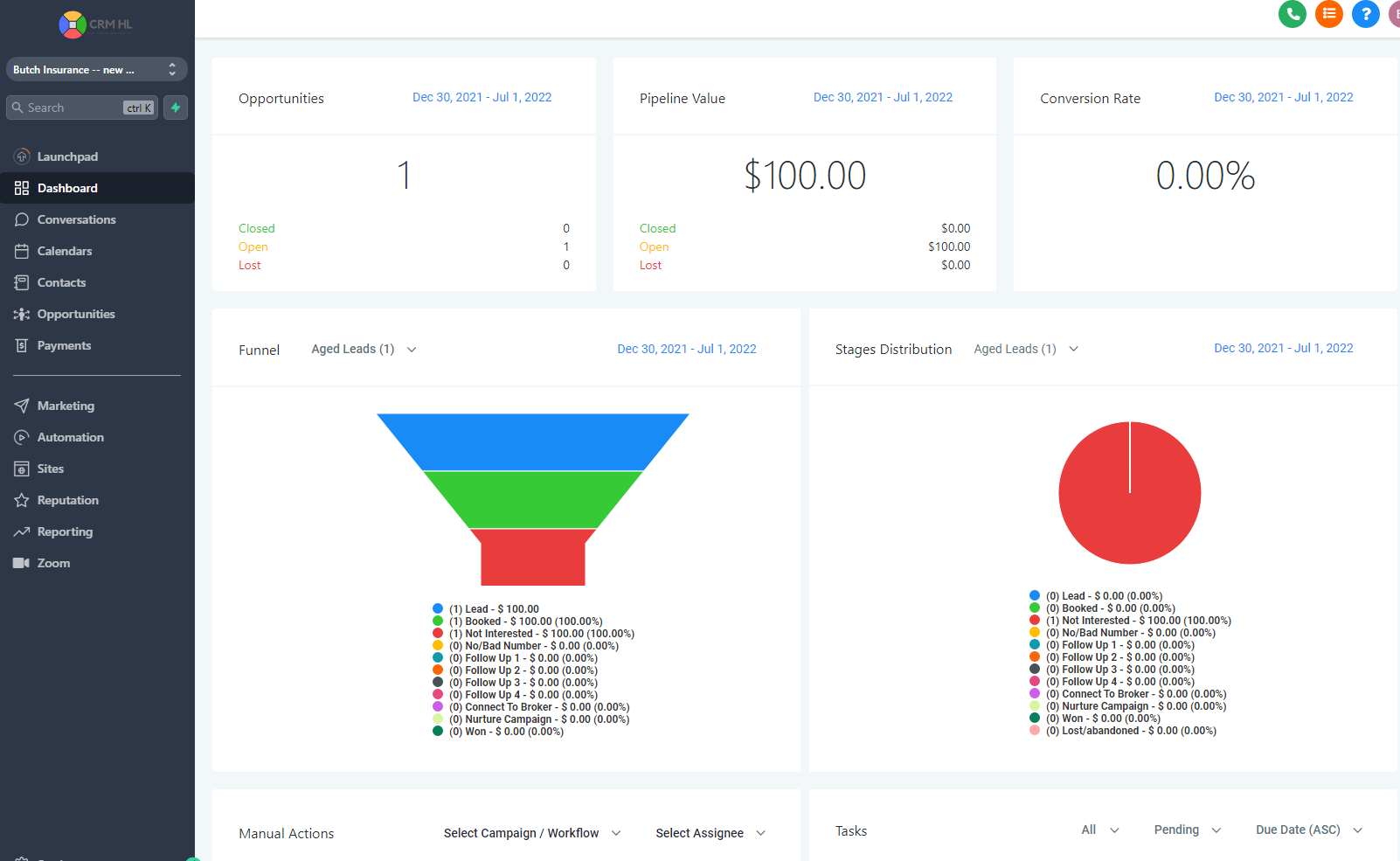Open Zoom from the camera icon
The image size is (1400, 861).
[21, 562]
